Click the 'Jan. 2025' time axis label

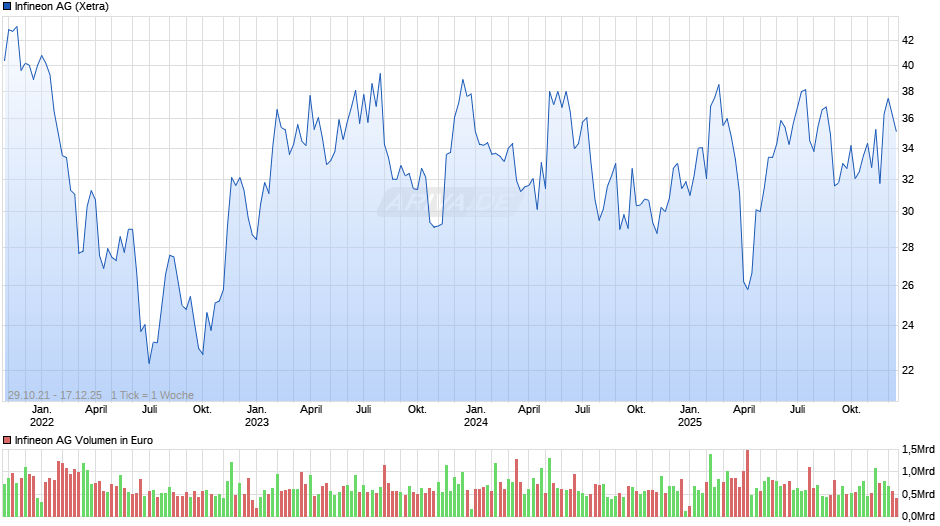point(689,416)
